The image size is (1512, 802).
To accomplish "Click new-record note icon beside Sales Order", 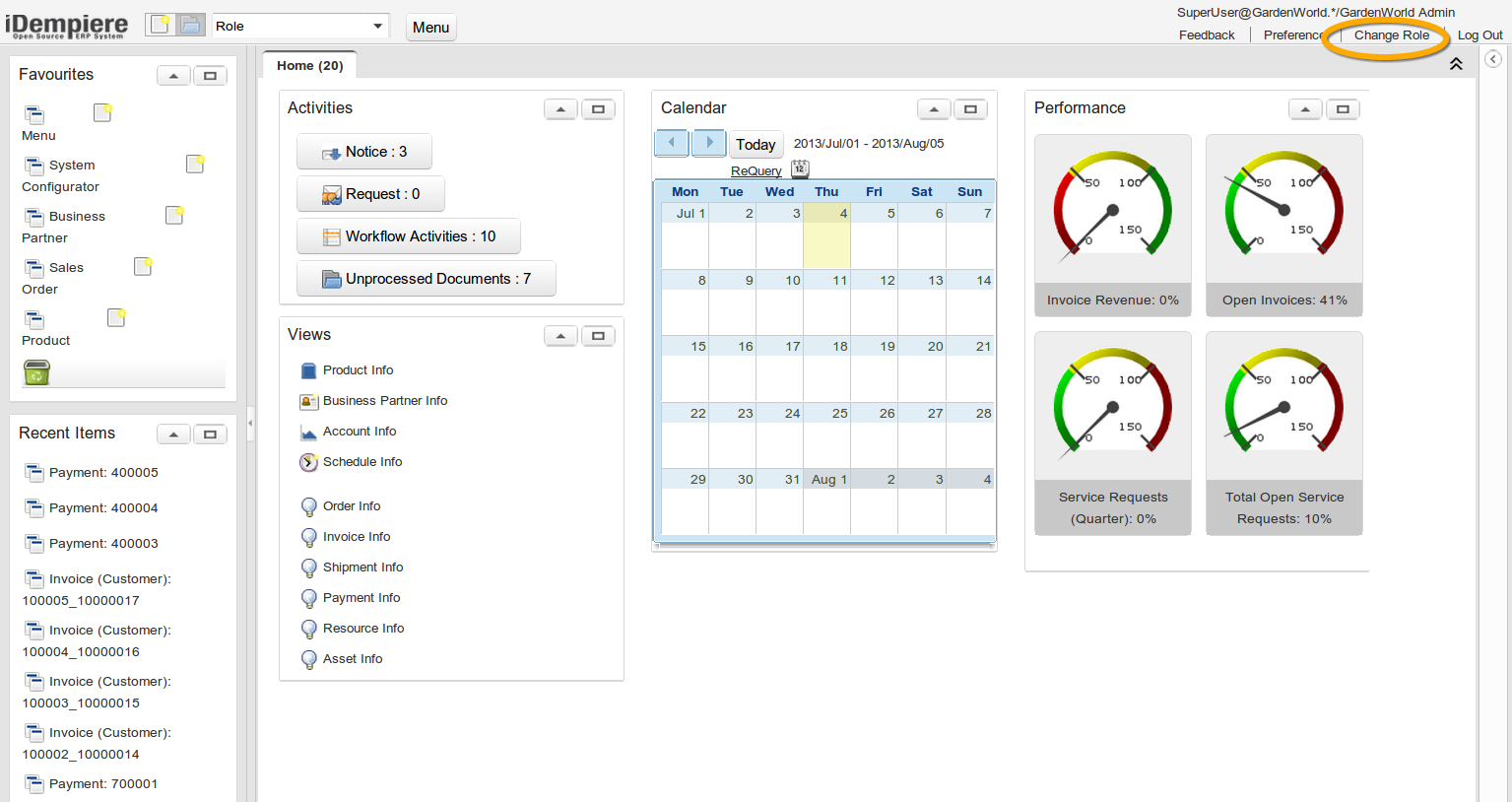I will [143, 266].
